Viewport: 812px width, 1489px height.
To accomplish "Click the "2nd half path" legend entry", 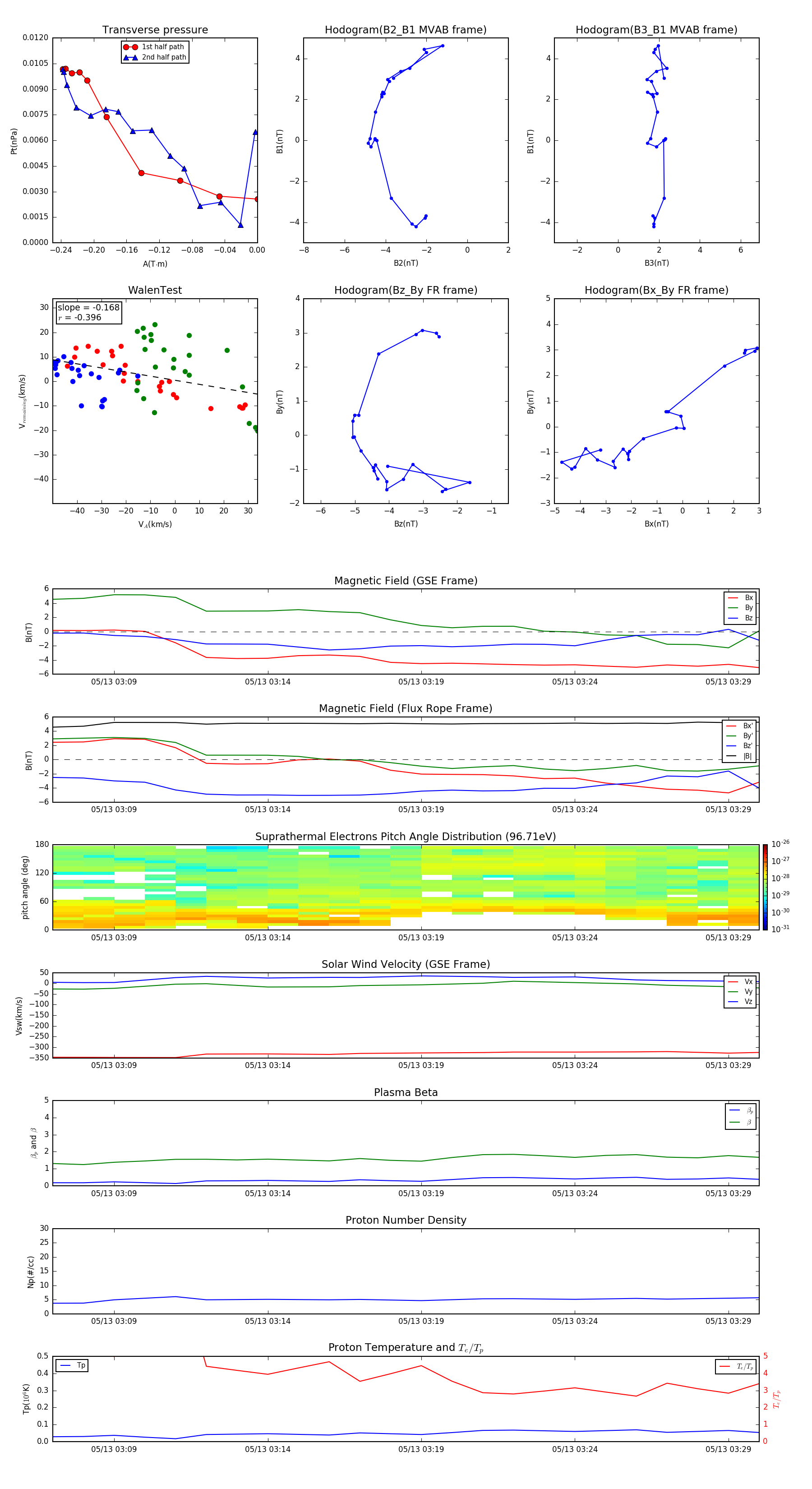I will point(156,57).
